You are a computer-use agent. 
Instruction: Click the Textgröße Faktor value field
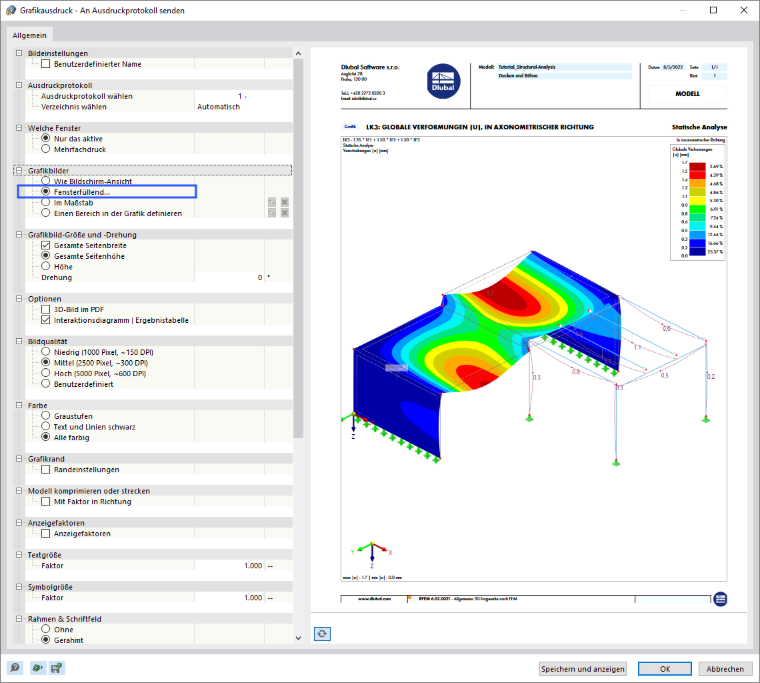click(229, 566)
